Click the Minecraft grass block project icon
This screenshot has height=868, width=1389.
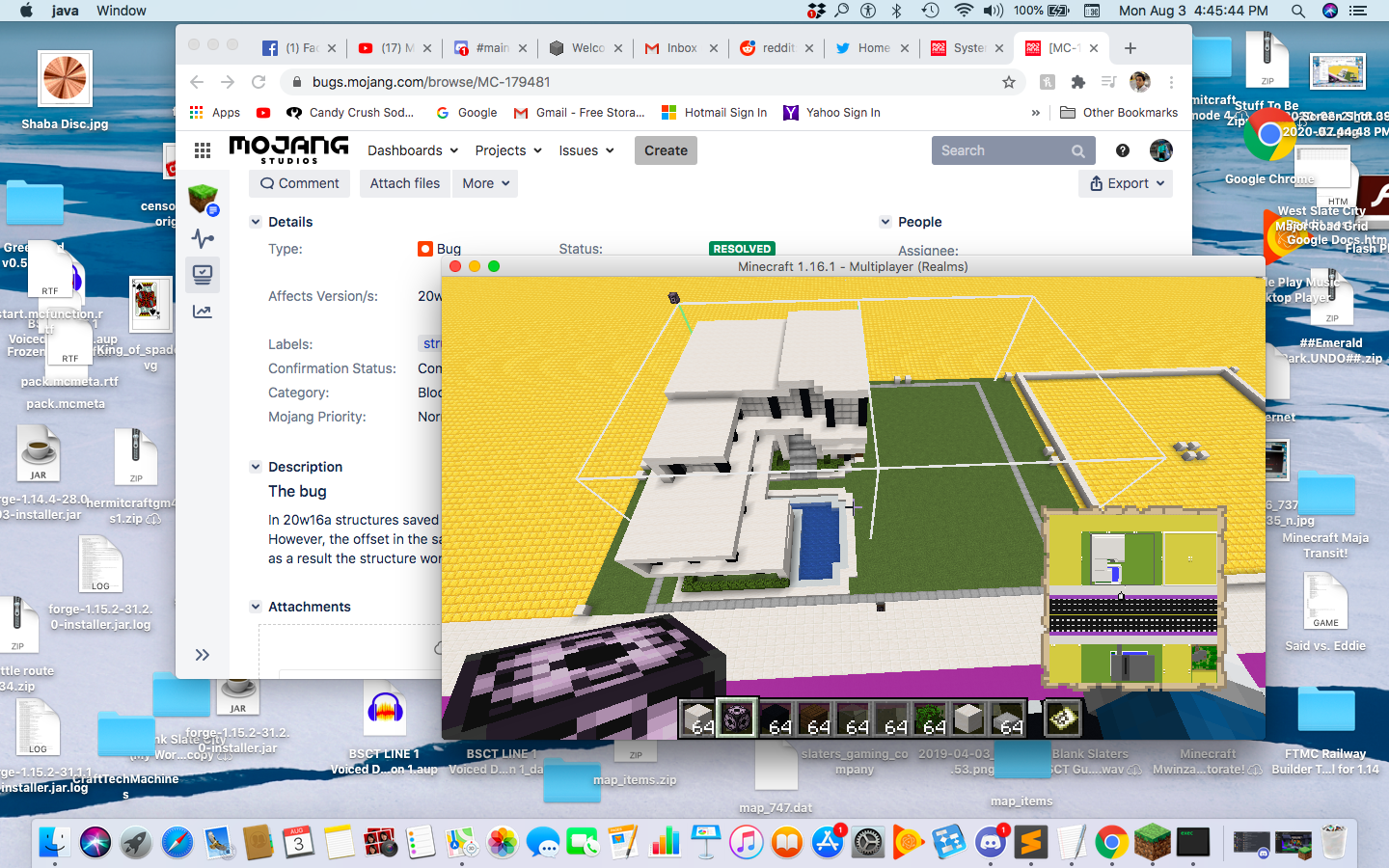pyautogui.click(x=203, y=199)
